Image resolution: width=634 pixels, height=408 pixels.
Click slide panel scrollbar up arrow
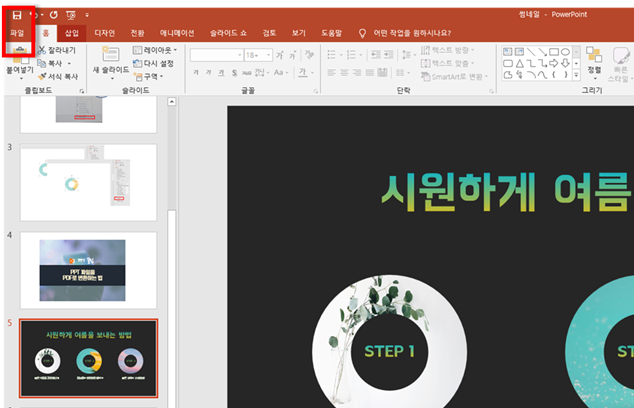click(x=172, y=102)
